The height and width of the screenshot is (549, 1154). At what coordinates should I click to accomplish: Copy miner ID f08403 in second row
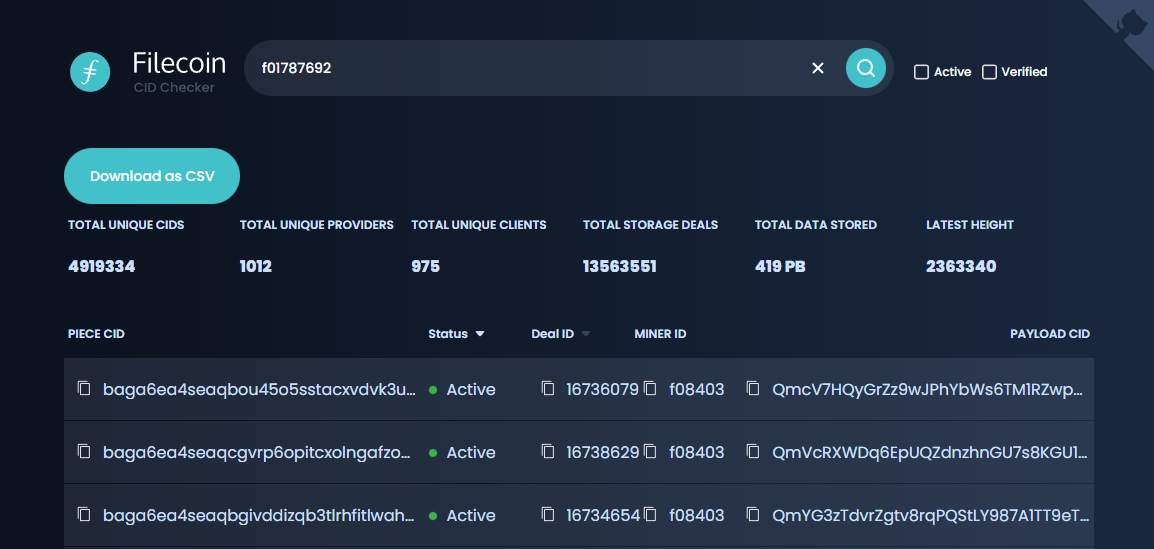tap(650, 451)
